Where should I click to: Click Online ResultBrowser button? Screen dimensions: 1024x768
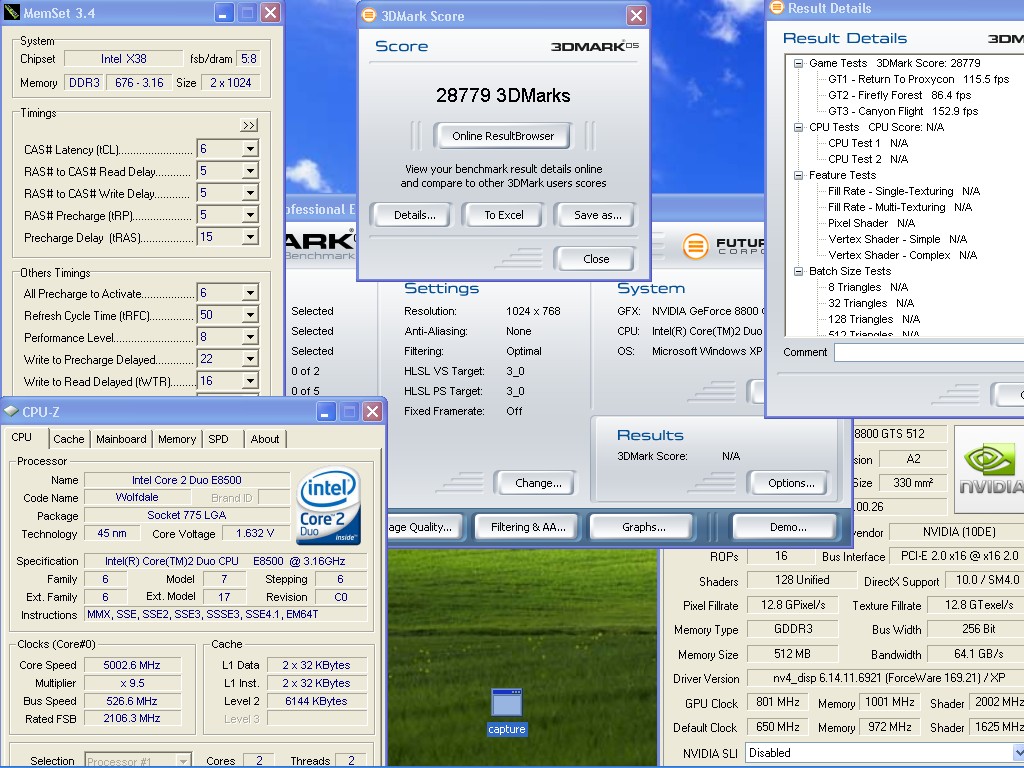pos(502,136)
